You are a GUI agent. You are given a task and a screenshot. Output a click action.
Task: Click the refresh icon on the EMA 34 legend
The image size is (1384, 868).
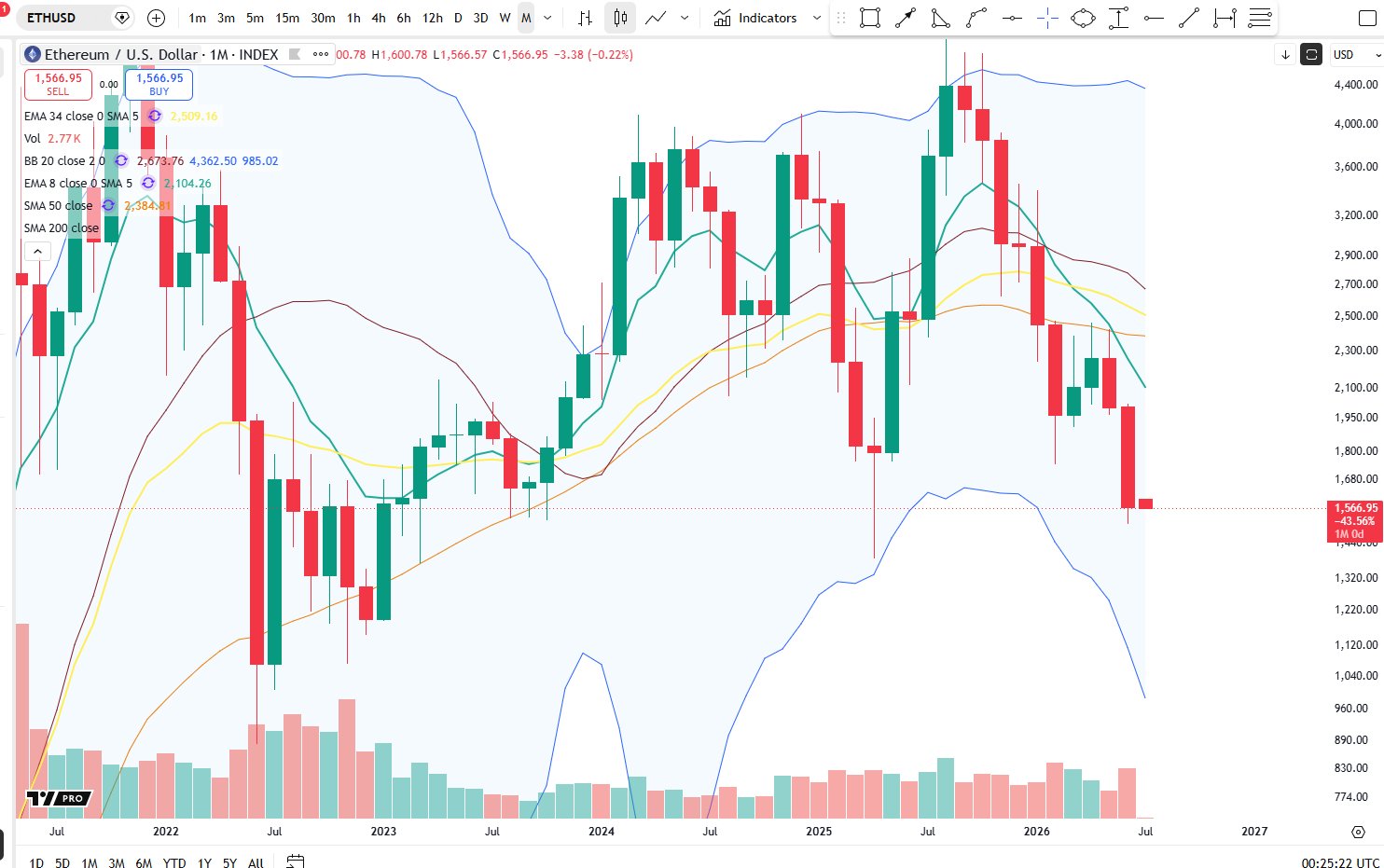pos(155,116)
